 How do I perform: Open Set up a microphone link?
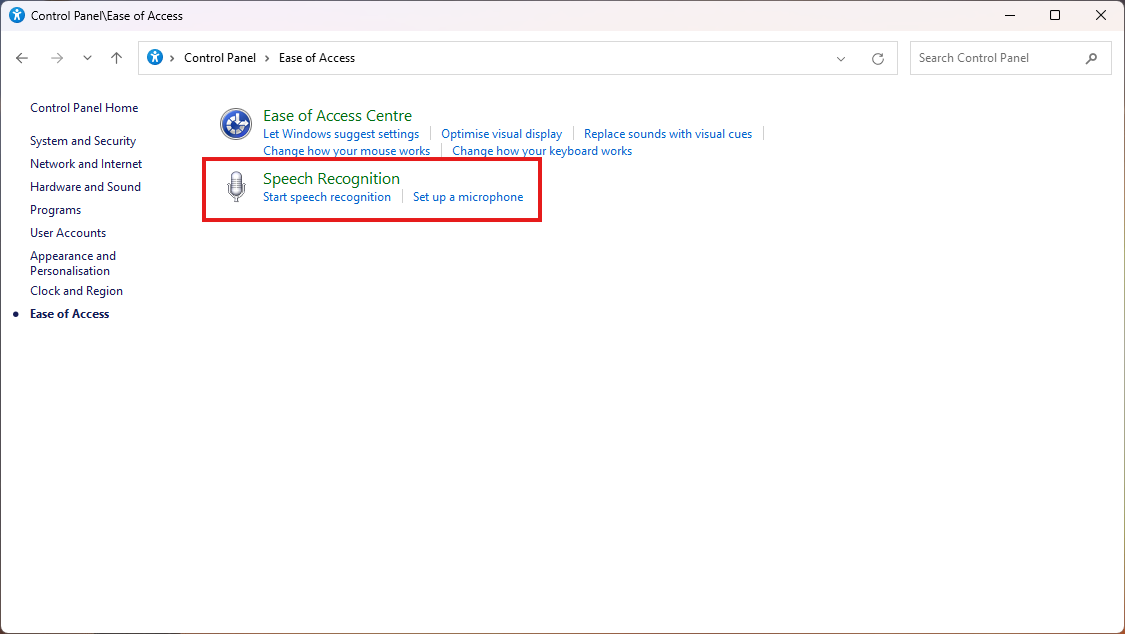pyautogui.click(x=468, y=197)
